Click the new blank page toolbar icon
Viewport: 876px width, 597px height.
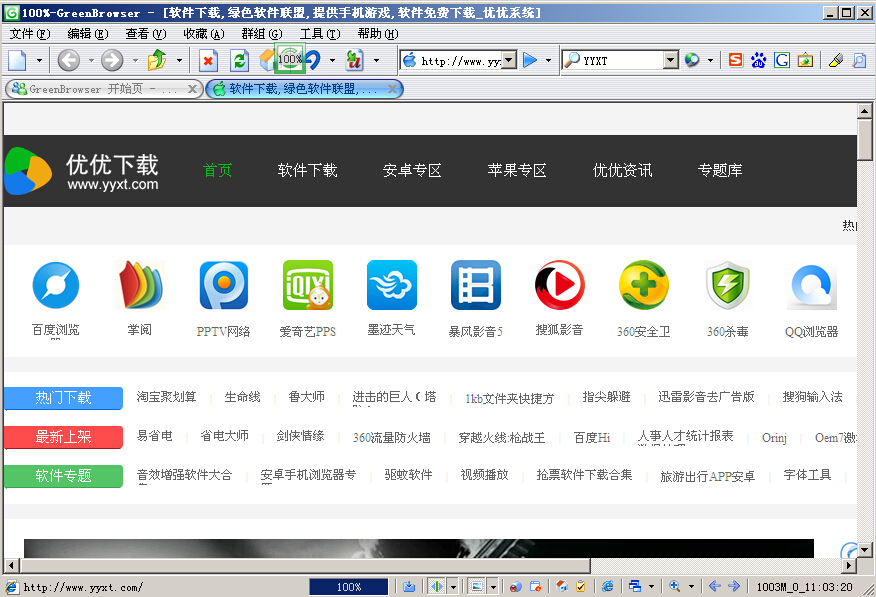point(17,60)
